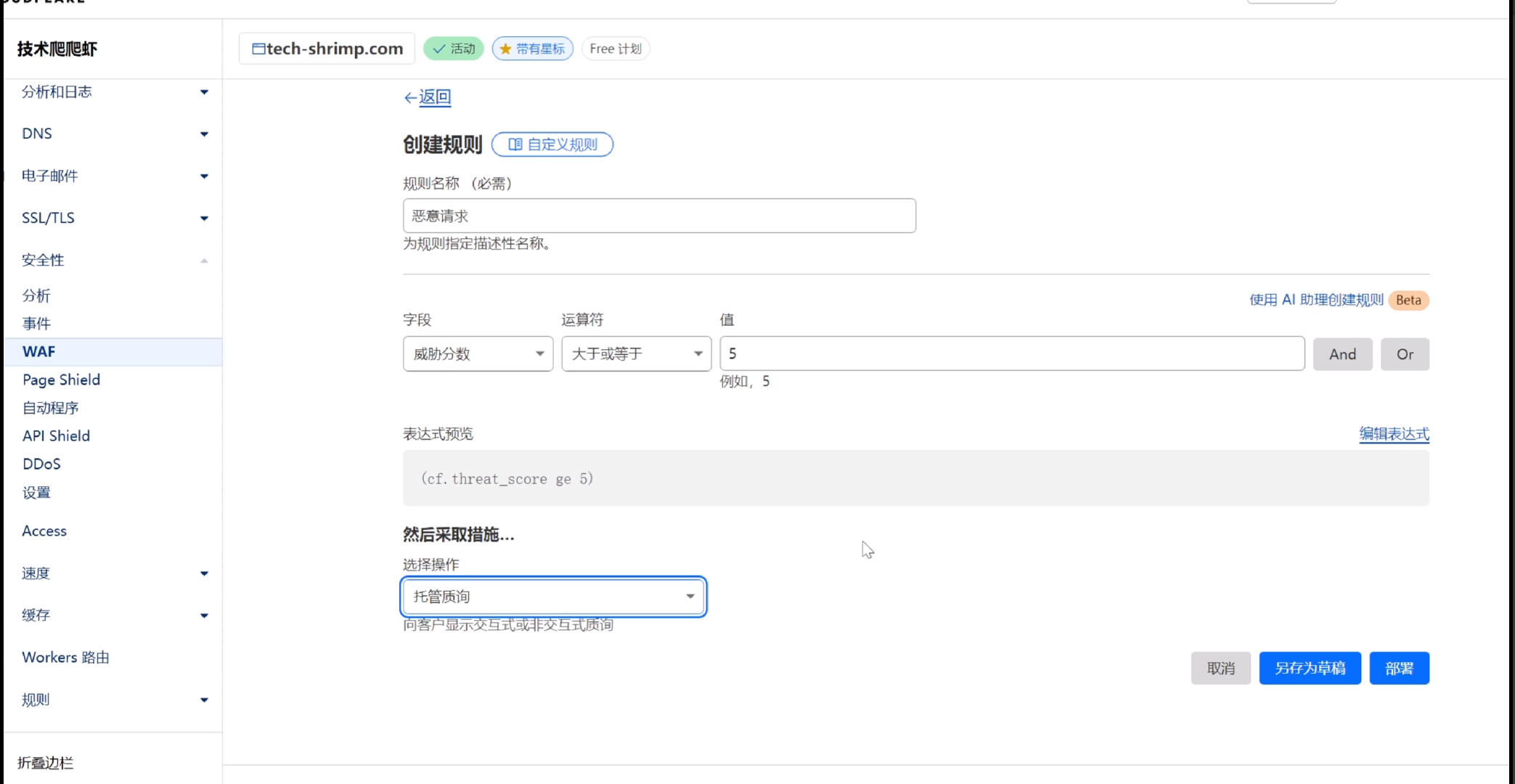Open the 威胁分数 field dropdown

[x=478, y=354]
